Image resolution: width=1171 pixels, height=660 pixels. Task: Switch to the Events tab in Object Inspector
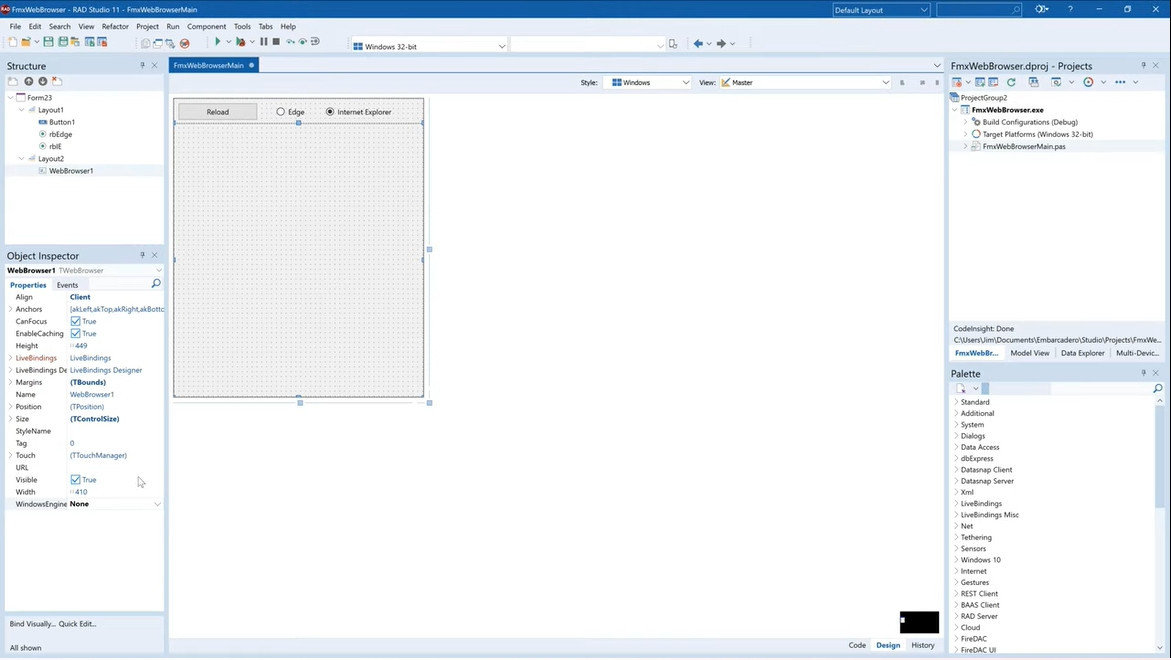pyautogui.click(x=67, y=284)
